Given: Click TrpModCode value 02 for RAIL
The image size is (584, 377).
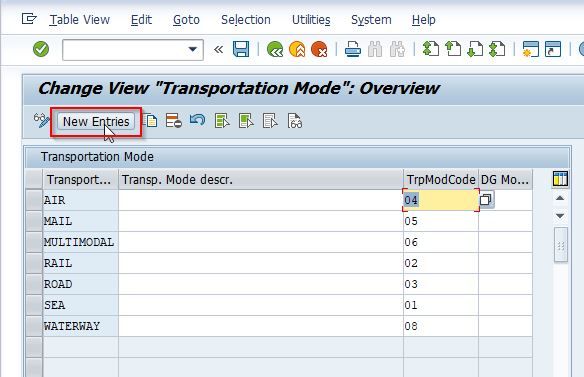Looking at the screenshot, I should click(x=441, y=263).
